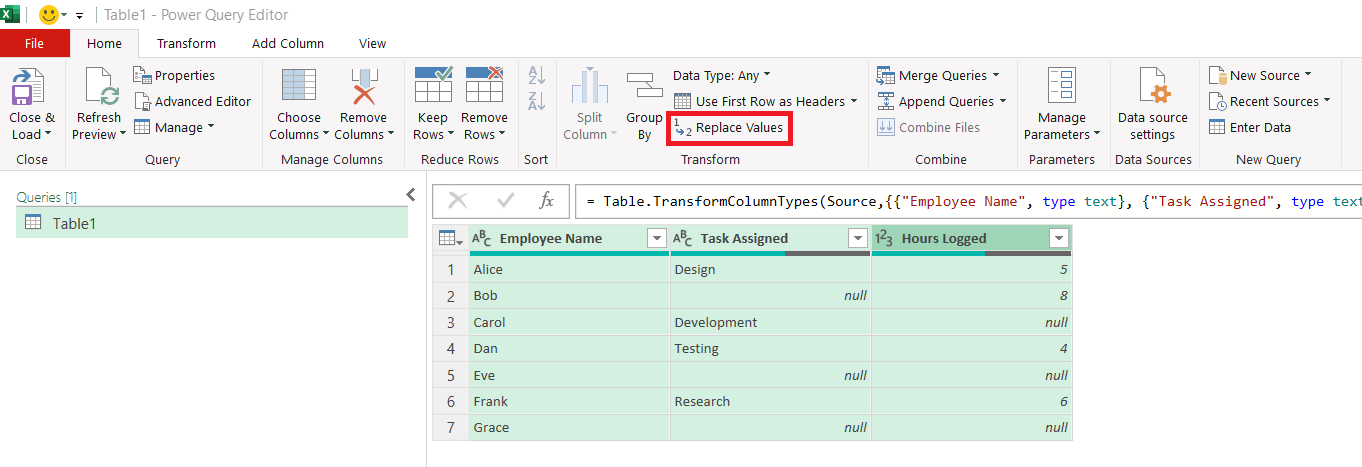Click the fx formula button
The image size is (1362, 467).
point(546,201)
